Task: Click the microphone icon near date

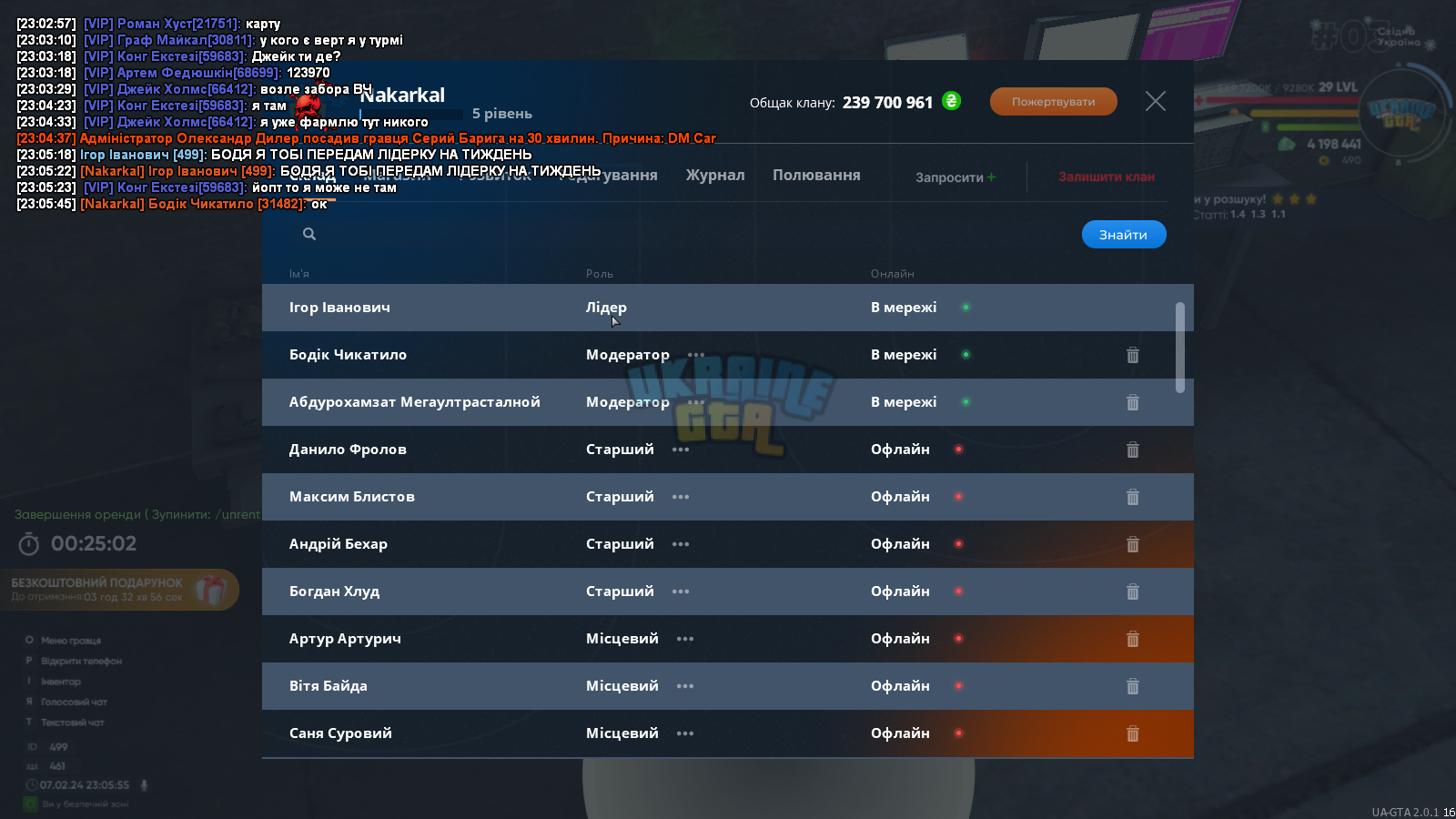Action: pos(144,785)
